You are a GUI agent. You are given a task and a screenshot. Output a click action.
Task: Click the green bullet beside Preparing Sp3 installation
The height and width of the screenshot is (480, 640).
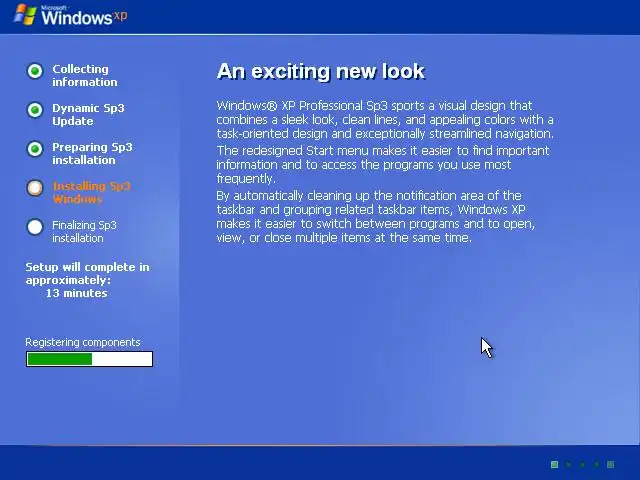pos(35,149)
